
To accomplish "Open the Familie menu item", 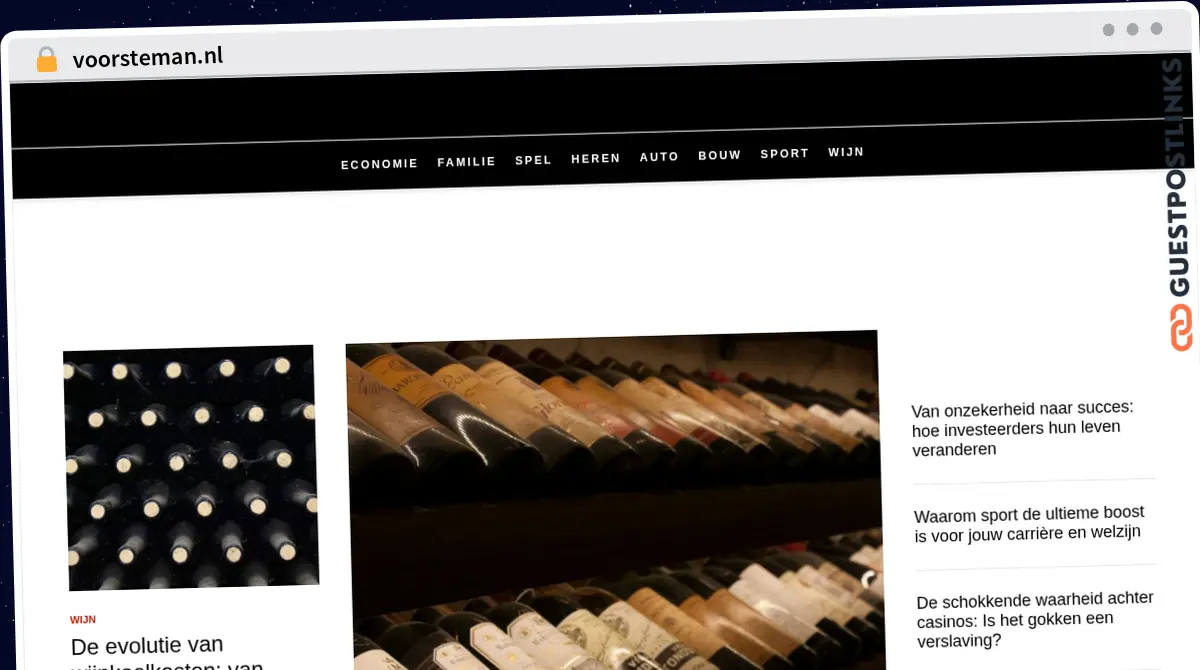I will (x=467, y=162).
